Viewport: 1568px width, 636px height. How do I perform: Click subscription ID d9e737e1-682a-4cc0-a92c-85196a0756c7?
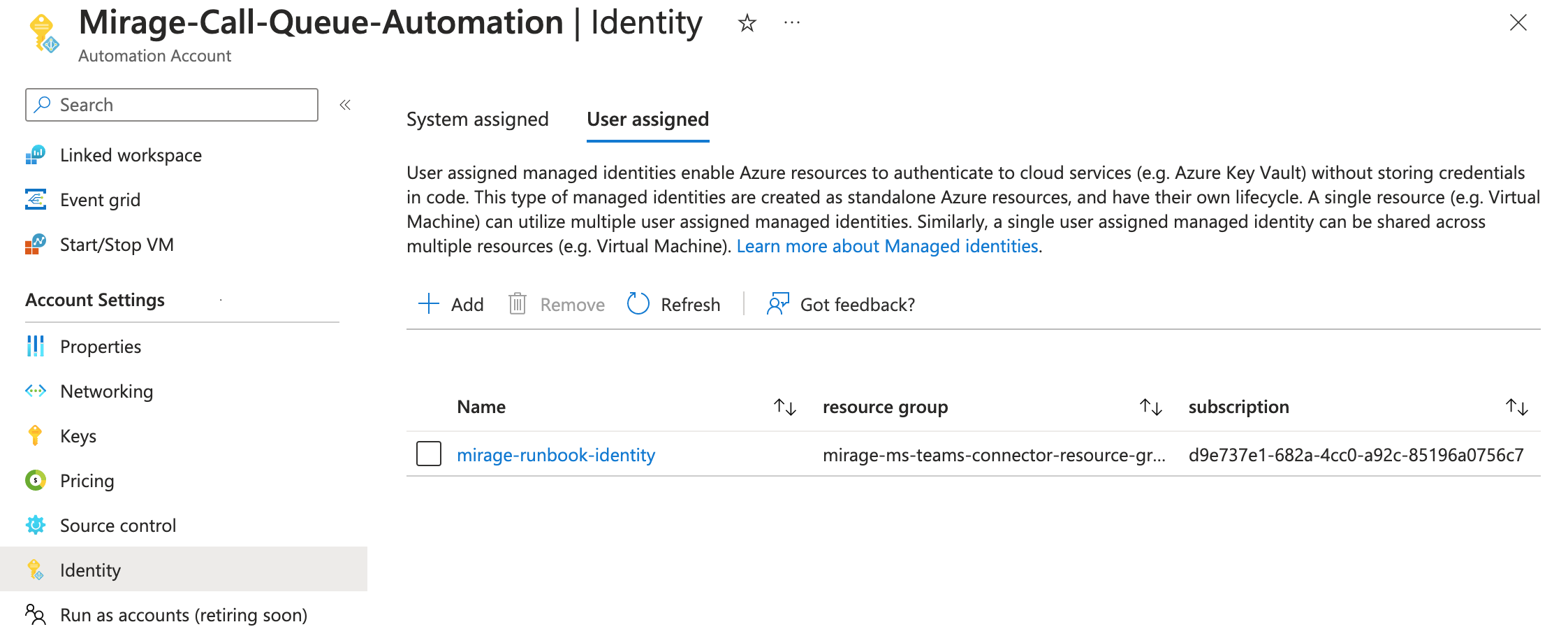pyautogui.click(x=1356, y=455)
